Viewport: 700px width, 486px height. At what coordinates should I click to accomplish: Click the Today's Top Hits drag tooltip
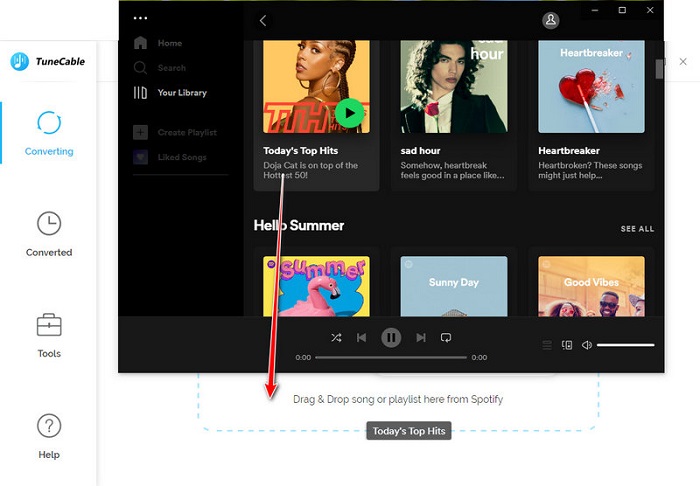[x=409, y=431]
